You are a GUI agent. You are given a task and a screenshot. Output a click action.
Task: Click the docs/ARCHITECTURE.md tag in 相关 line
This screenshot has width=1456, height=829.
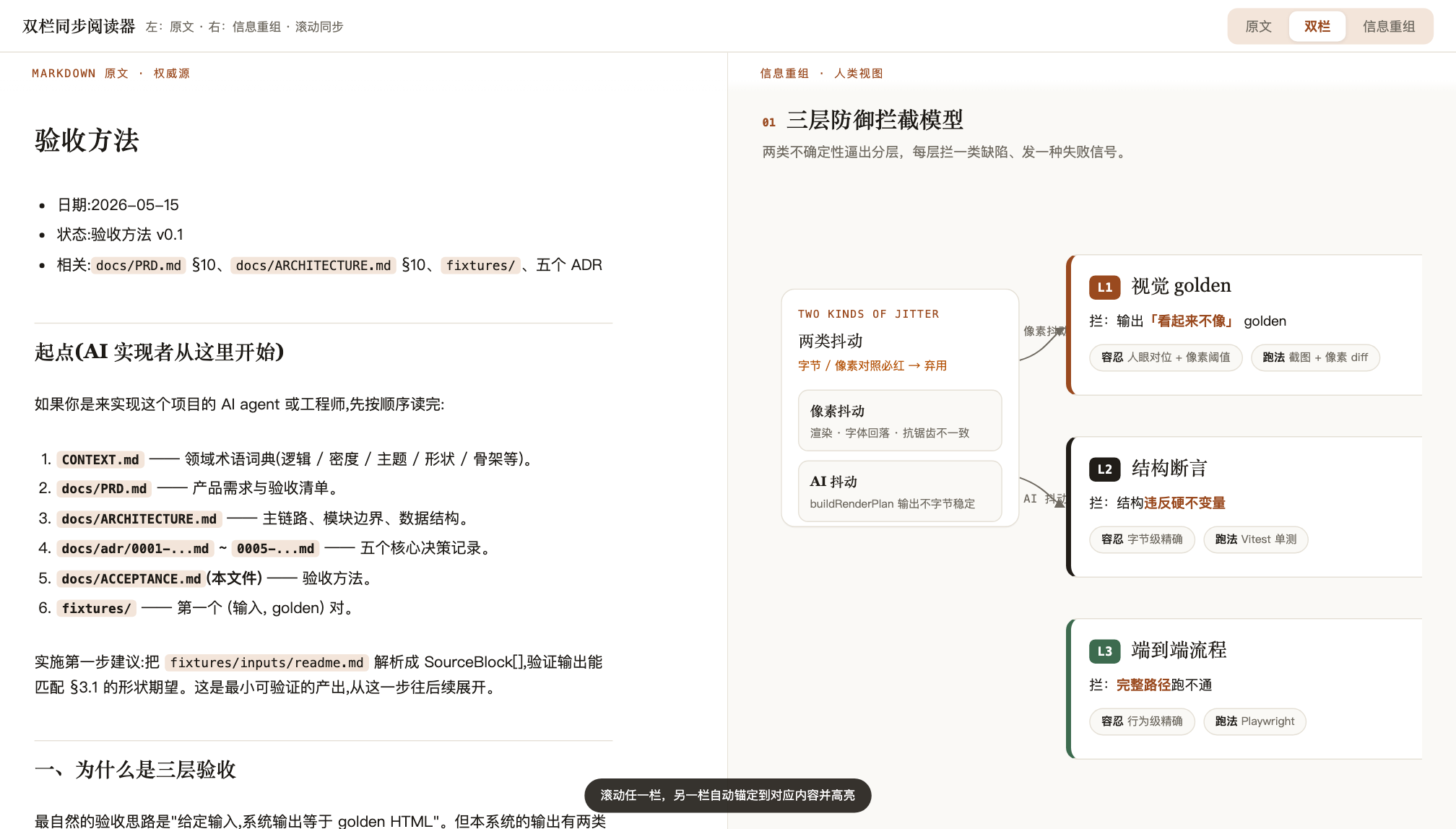point(313,266)
